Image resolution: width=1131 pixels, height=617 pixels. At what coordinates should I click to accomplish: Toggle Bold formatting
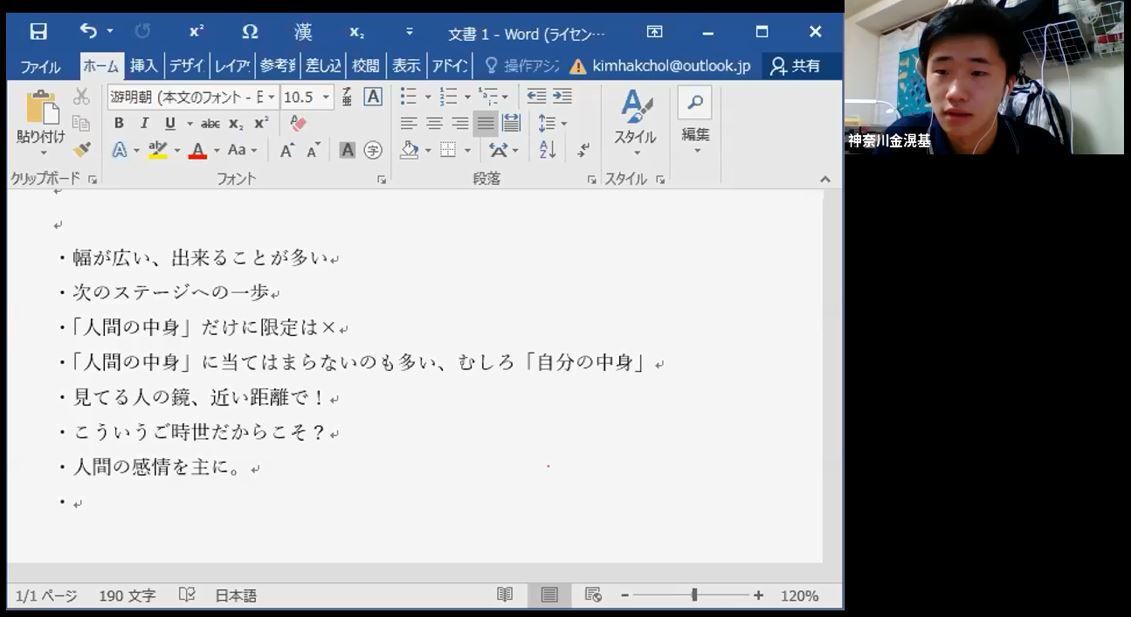click(x=119, y=123)
